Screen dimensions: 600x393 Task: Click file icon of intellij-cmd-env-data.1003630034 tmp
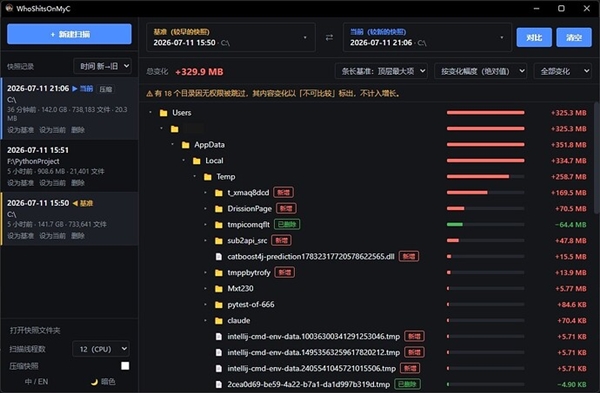(219, 337)
